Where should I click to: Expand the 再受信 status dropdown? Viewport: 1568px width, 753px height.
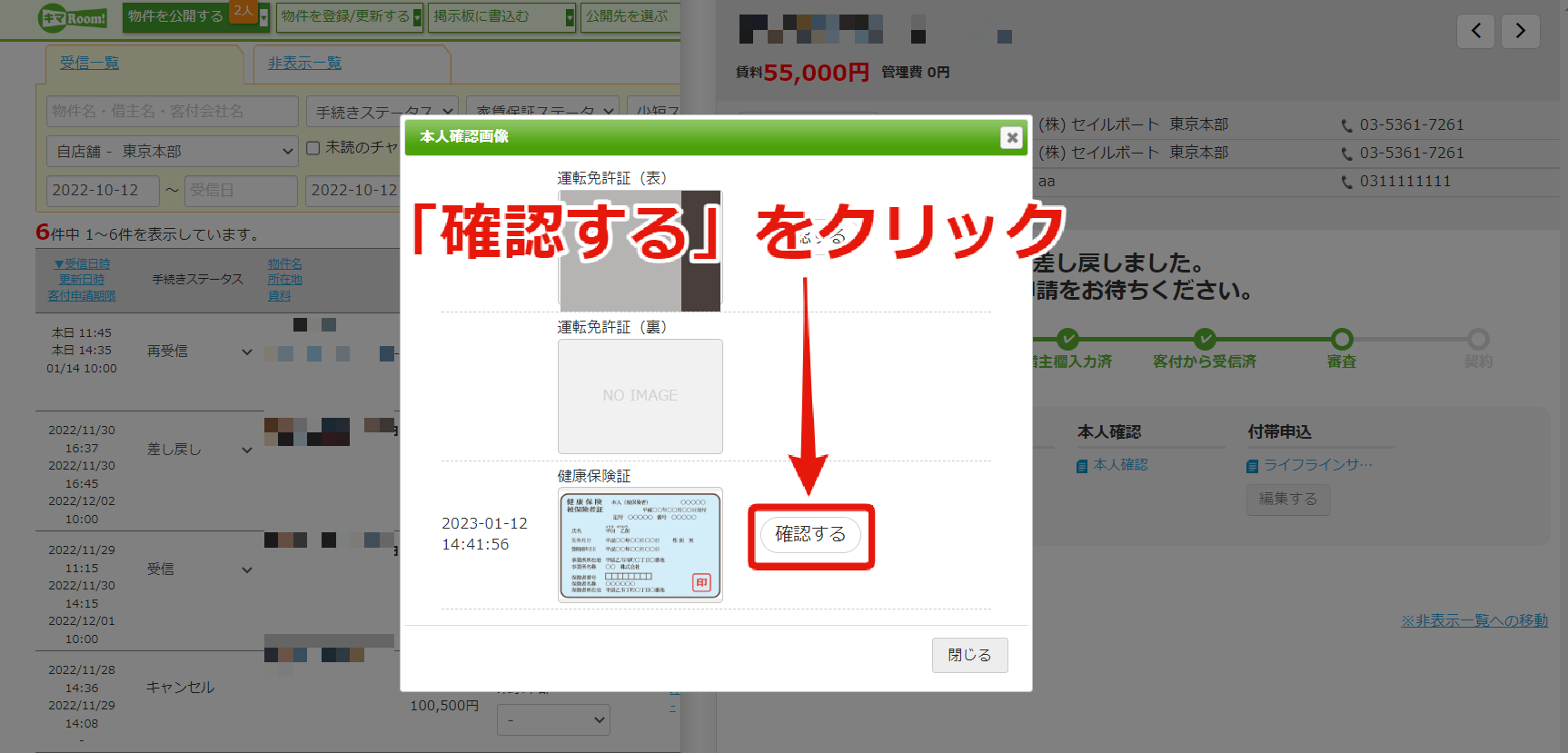[x=246, y=352]
